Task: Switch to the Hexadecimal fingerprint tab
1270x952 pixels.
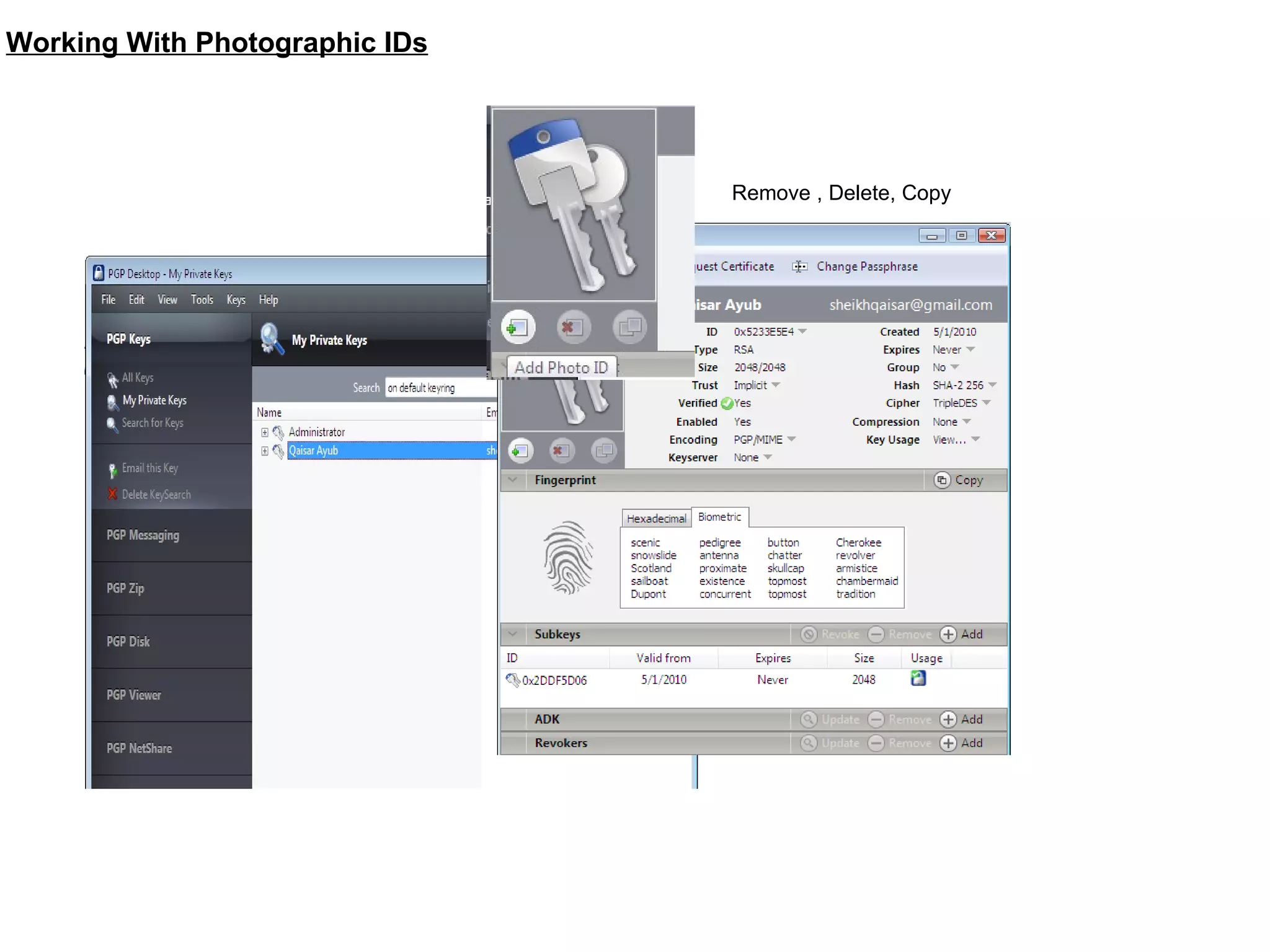Action: pos(656,518)
